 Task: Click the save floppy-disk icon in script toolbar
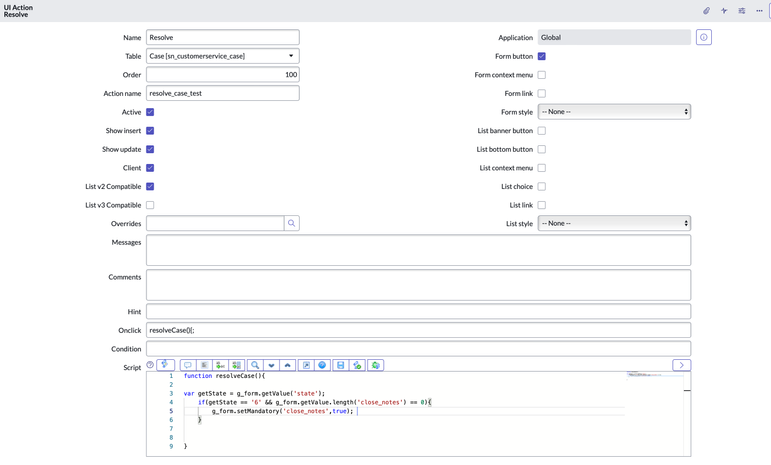click(340, 365)
